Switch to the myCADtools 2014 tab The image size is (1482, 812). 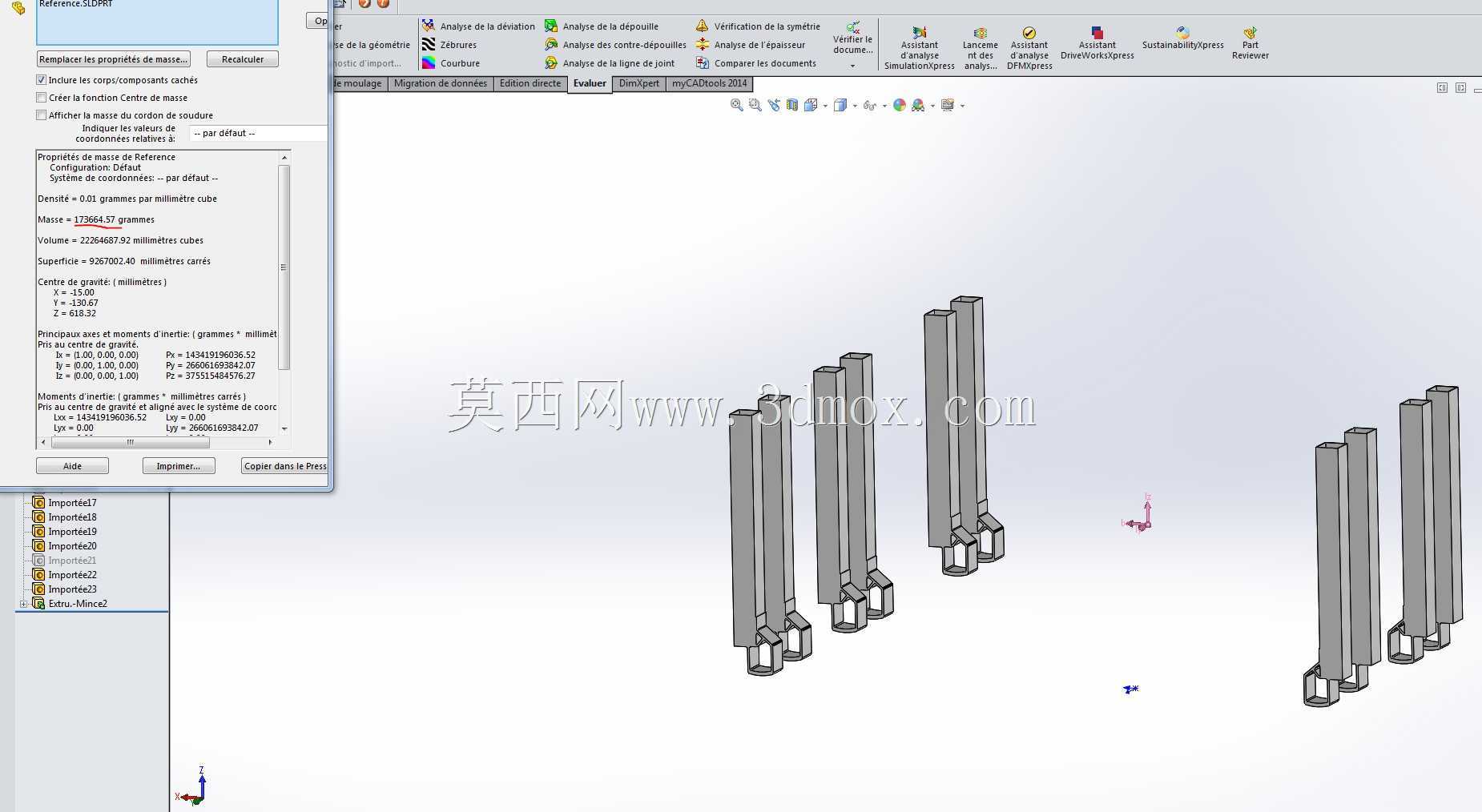pos(710,83)
